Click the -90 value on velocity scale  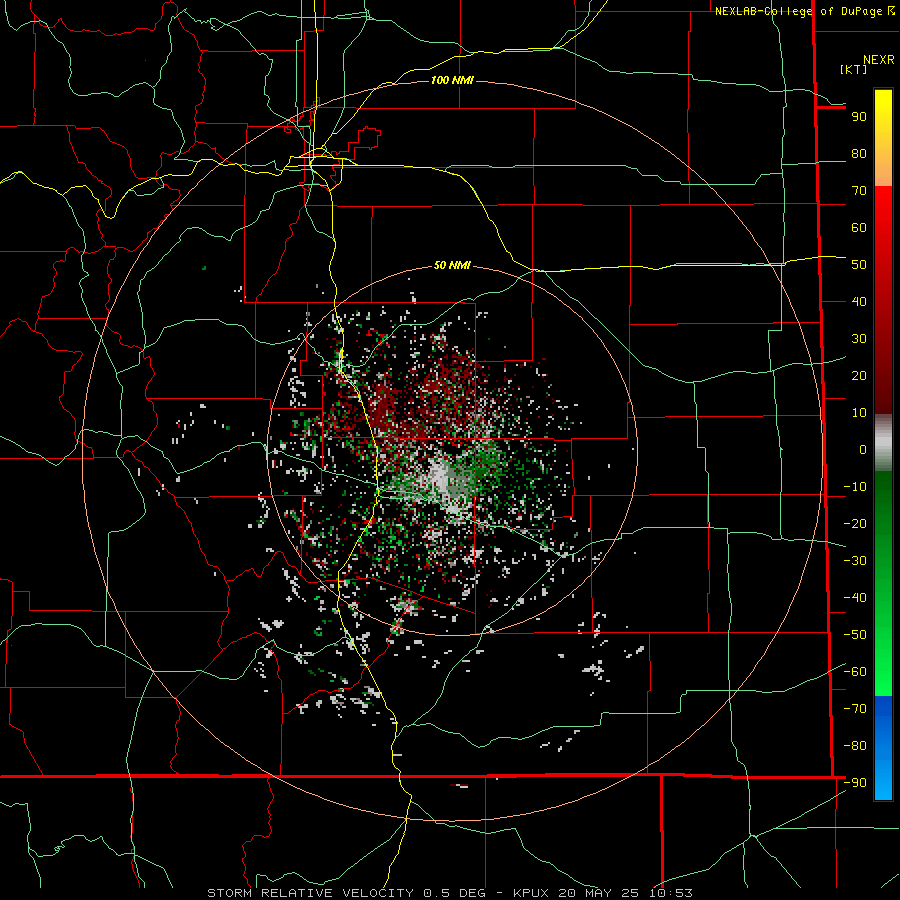(855, 783)
